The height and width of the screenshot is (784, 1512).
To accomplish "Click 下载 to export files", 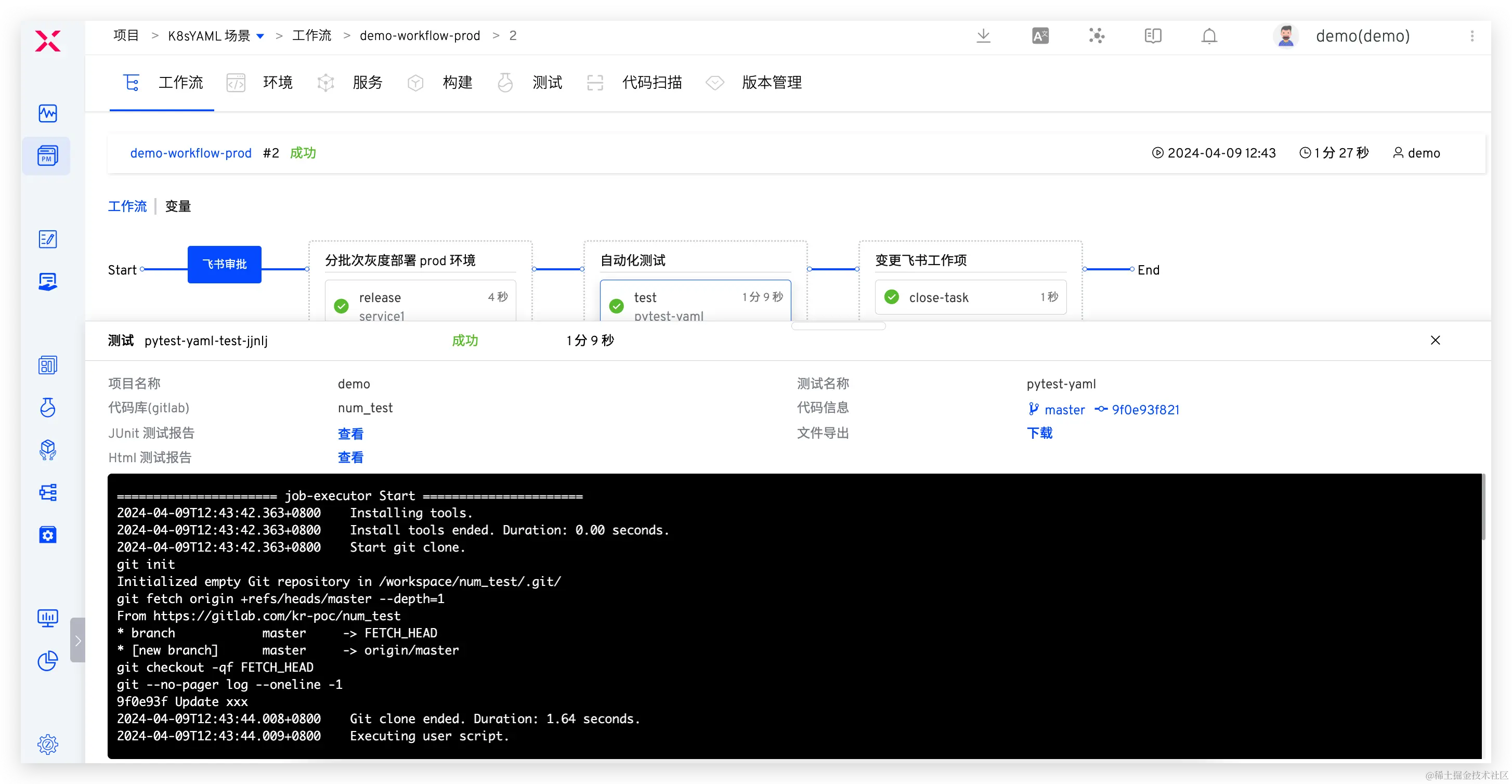I will [x=1039, y=433].
